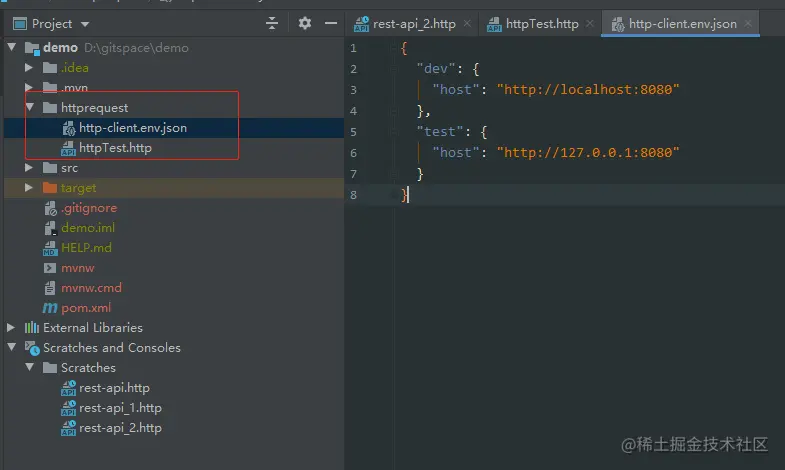785x470 pixels.
Task: Expand the .idea folder
Action: click(x=29, y=68)
